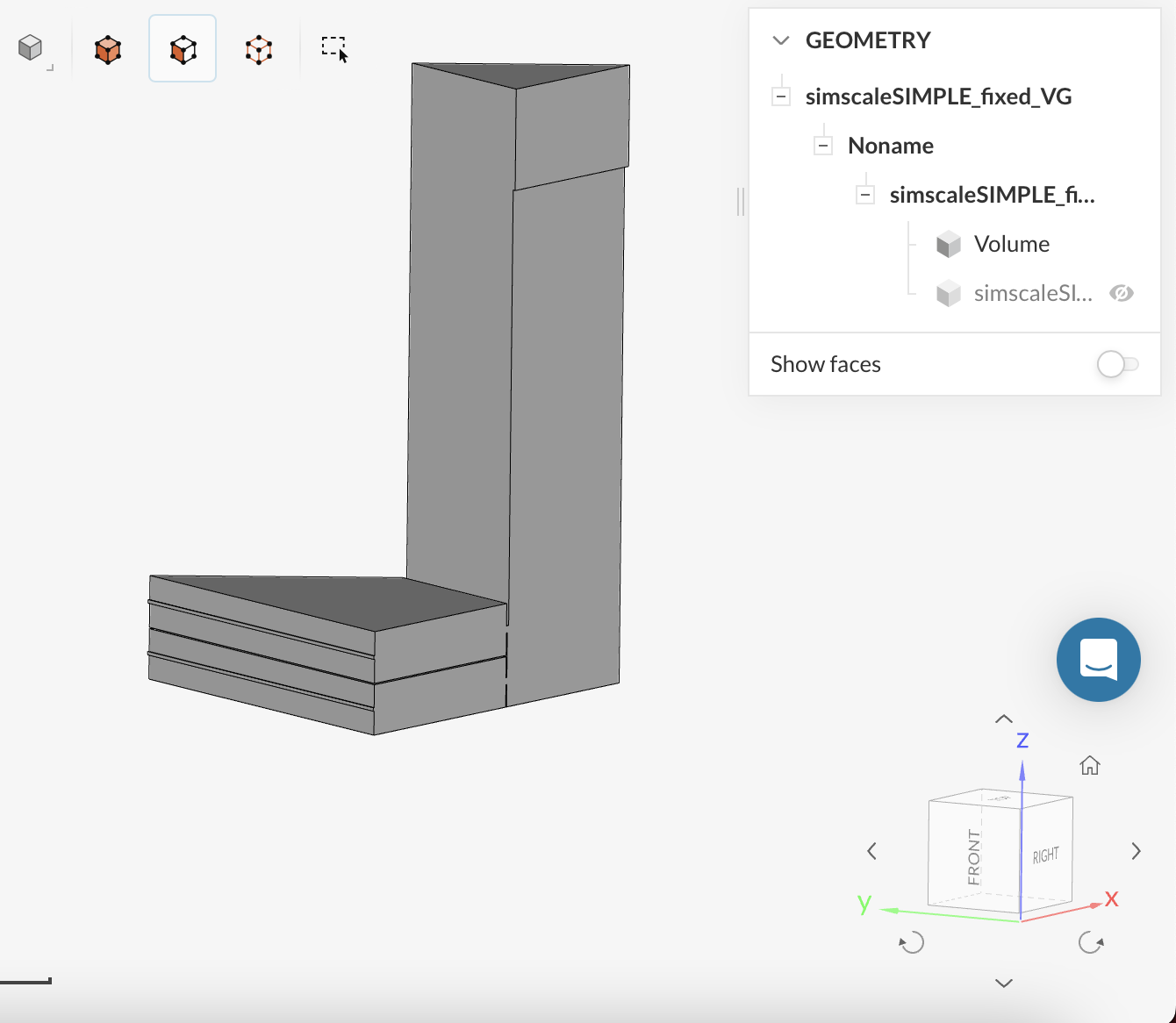
Task: Collapse the simscaleSIMPLE_fixed_VG tree node
Action: click(780, 97)
